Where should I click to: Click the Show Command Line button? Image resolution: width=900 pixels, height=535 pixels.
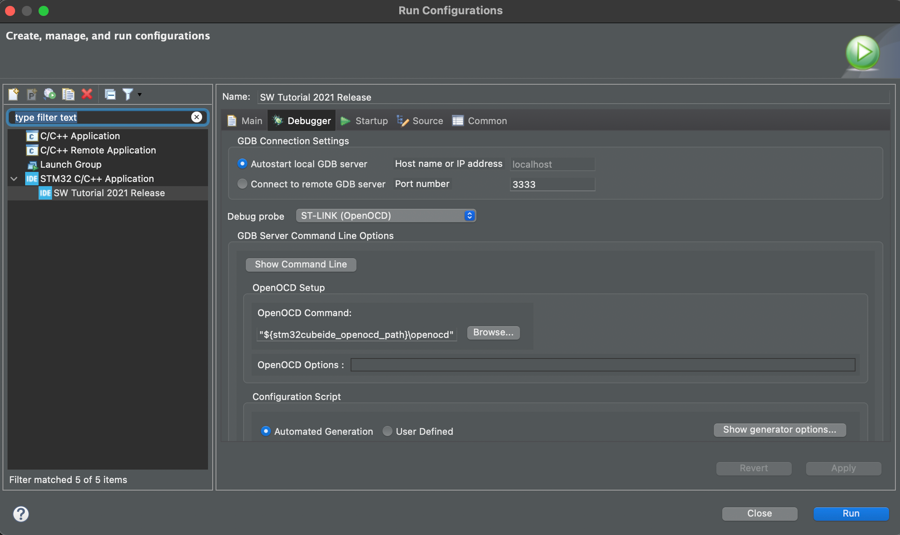coord(301,265)
